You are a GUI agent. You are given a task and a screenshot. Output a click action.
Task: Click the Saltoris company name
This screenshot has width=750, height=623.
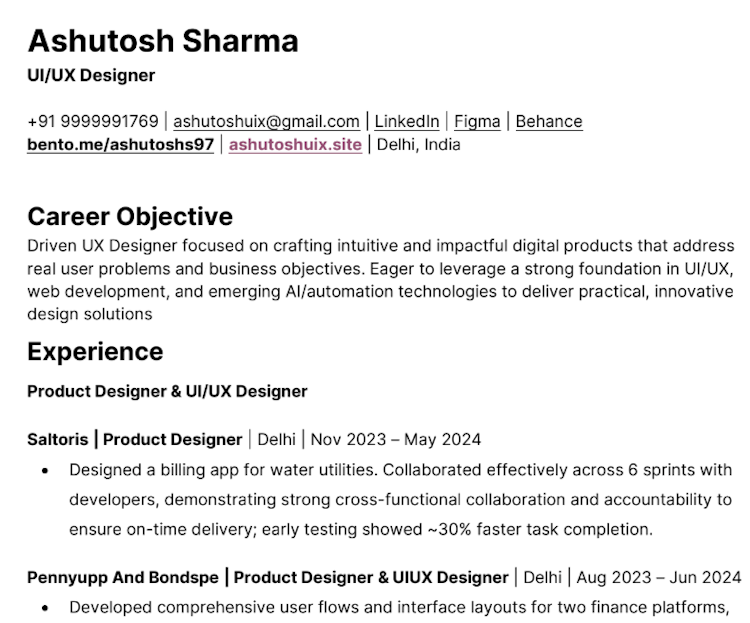pos(58,439)
